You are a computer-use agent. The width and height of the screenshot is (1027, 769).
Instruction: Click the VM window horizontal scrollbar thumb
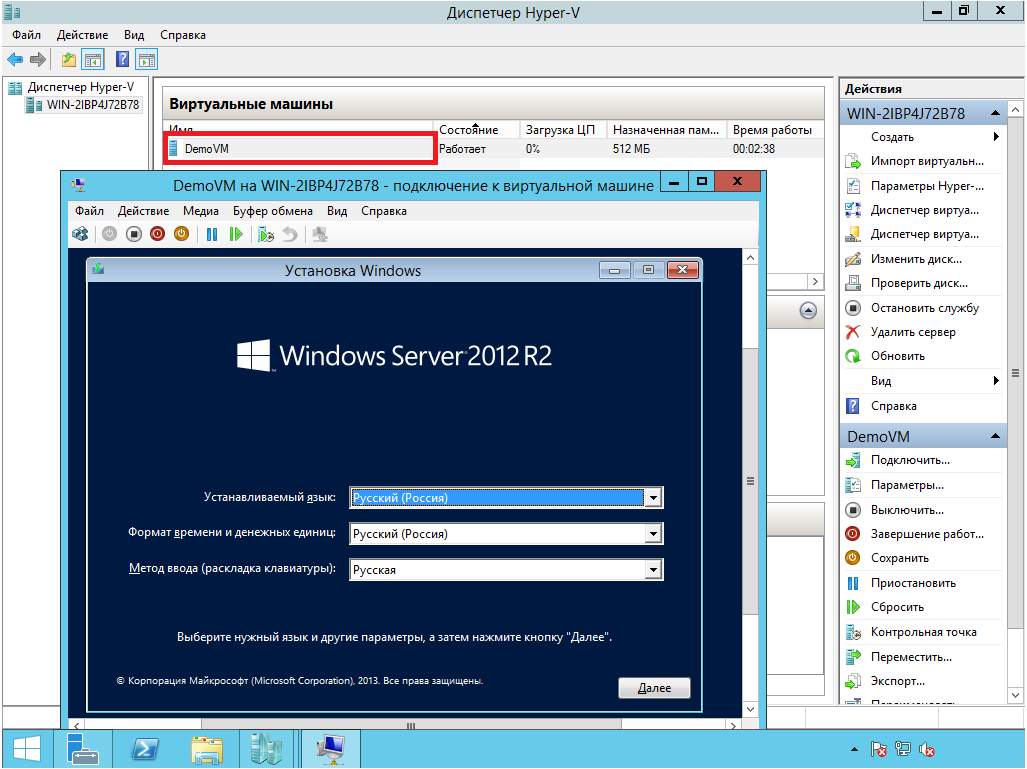(x=411, y=724)
